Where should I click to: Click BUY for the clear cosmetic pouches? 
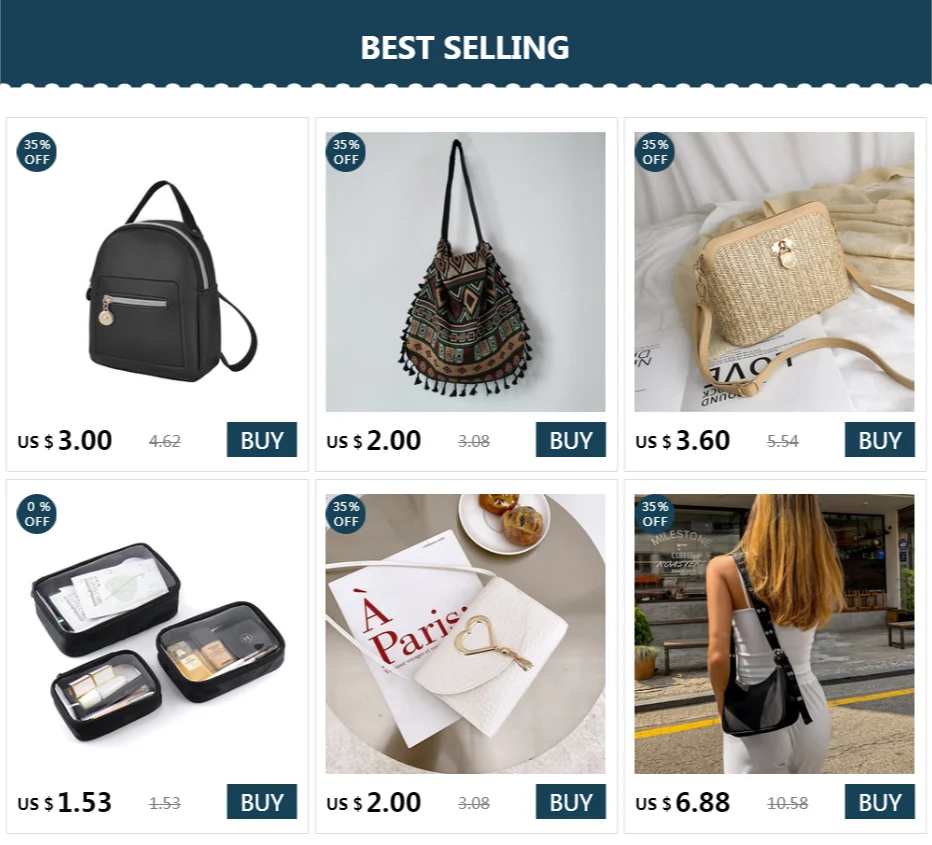pos(262,802)
